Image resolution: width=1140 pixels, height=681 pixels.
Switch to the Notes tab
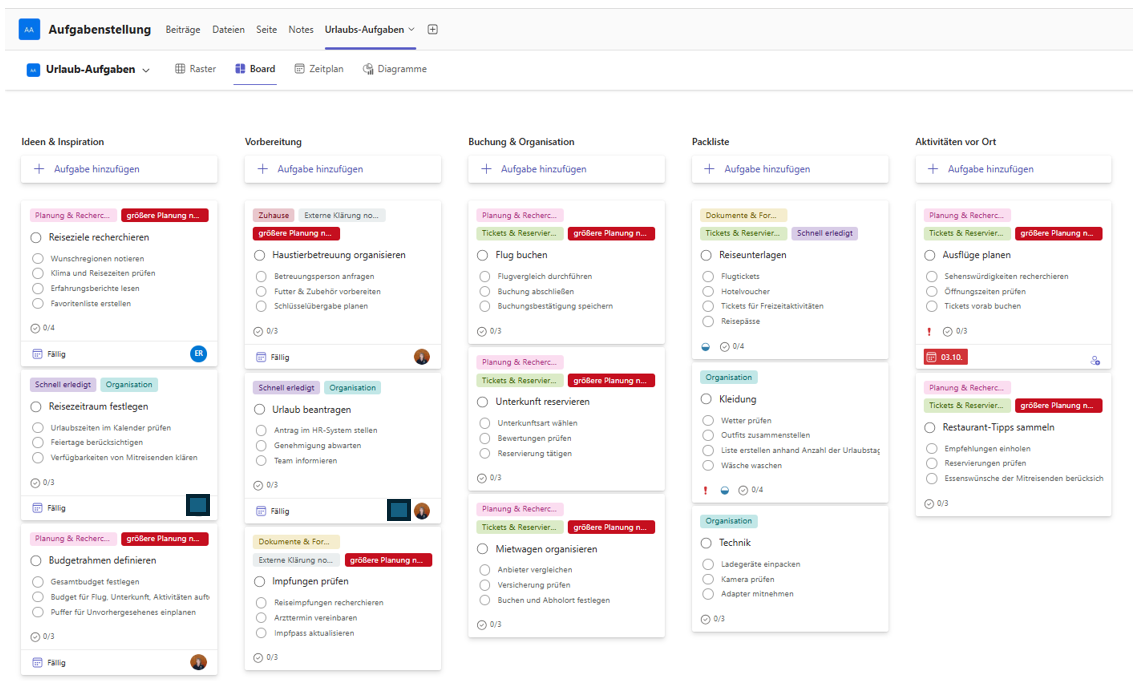click(300, 30)
